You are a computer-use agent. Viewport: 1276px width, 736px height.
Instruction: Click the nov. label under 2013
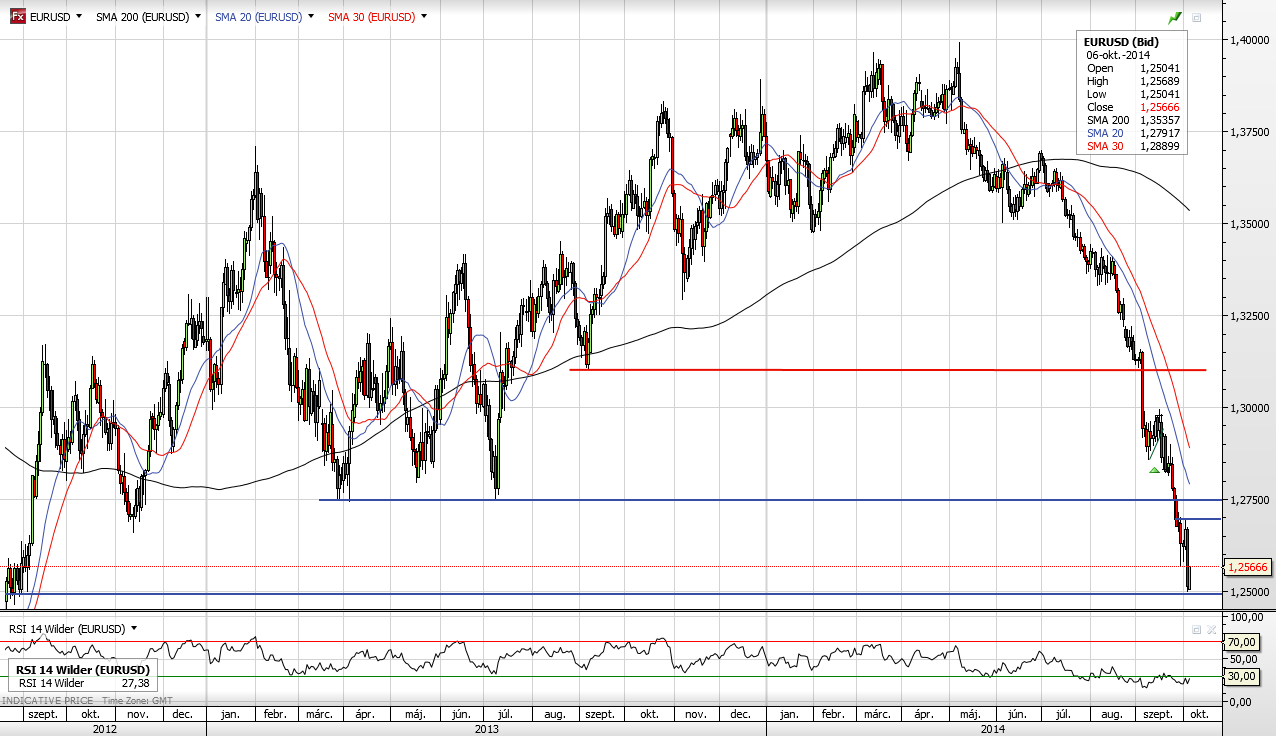tap(695, 715)
